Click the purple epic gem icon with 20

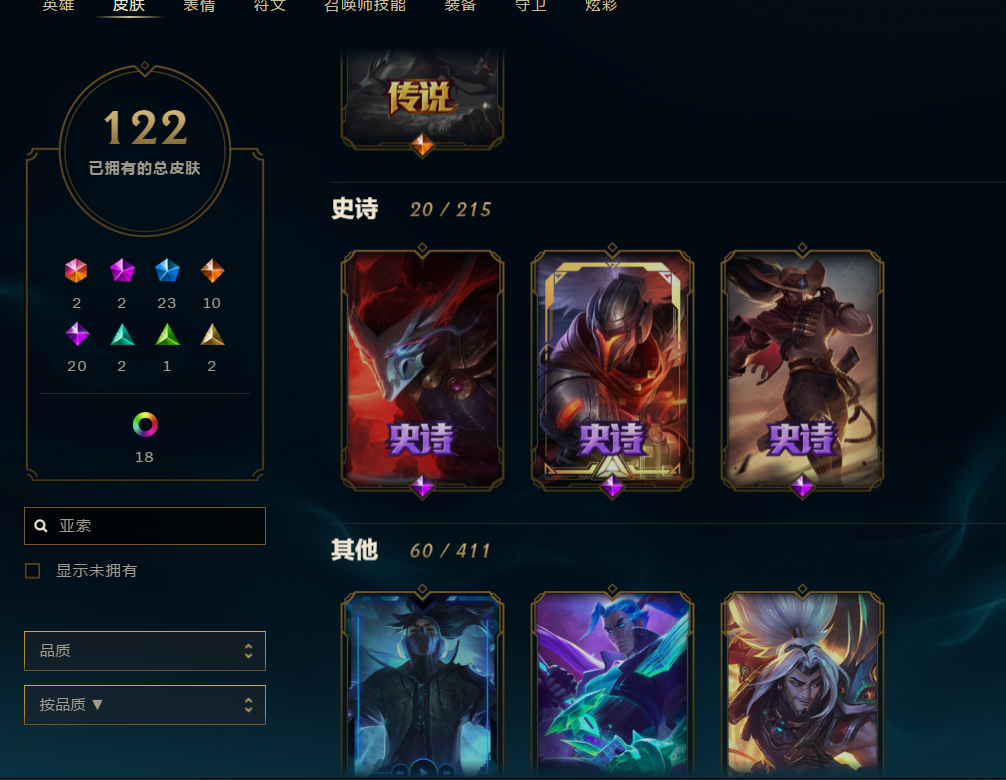[77, 334]
